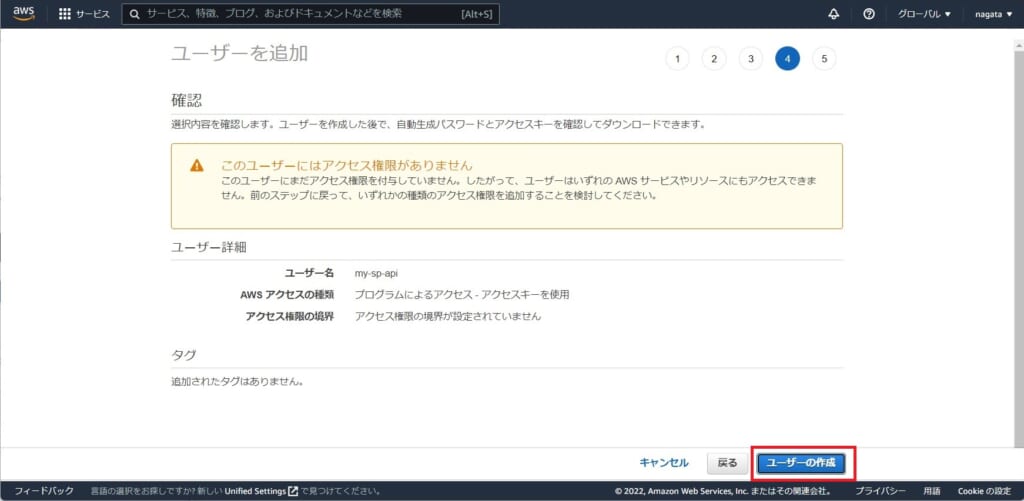The height and width of the screenshot is (501, 1024).
Task: Focus the AWS services search field
Action: coord(311,14)
